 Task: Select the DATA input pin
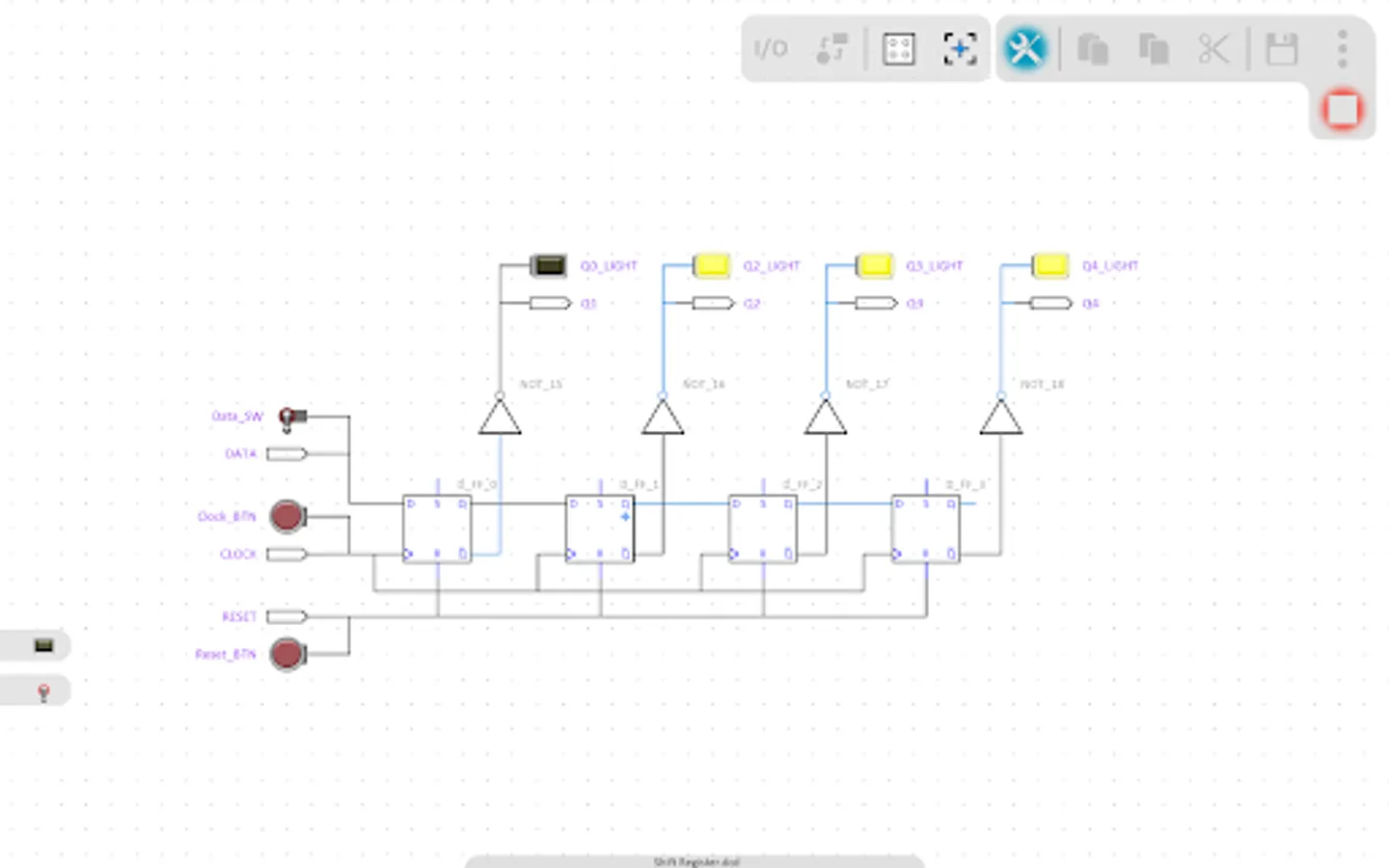coord(286,453)
